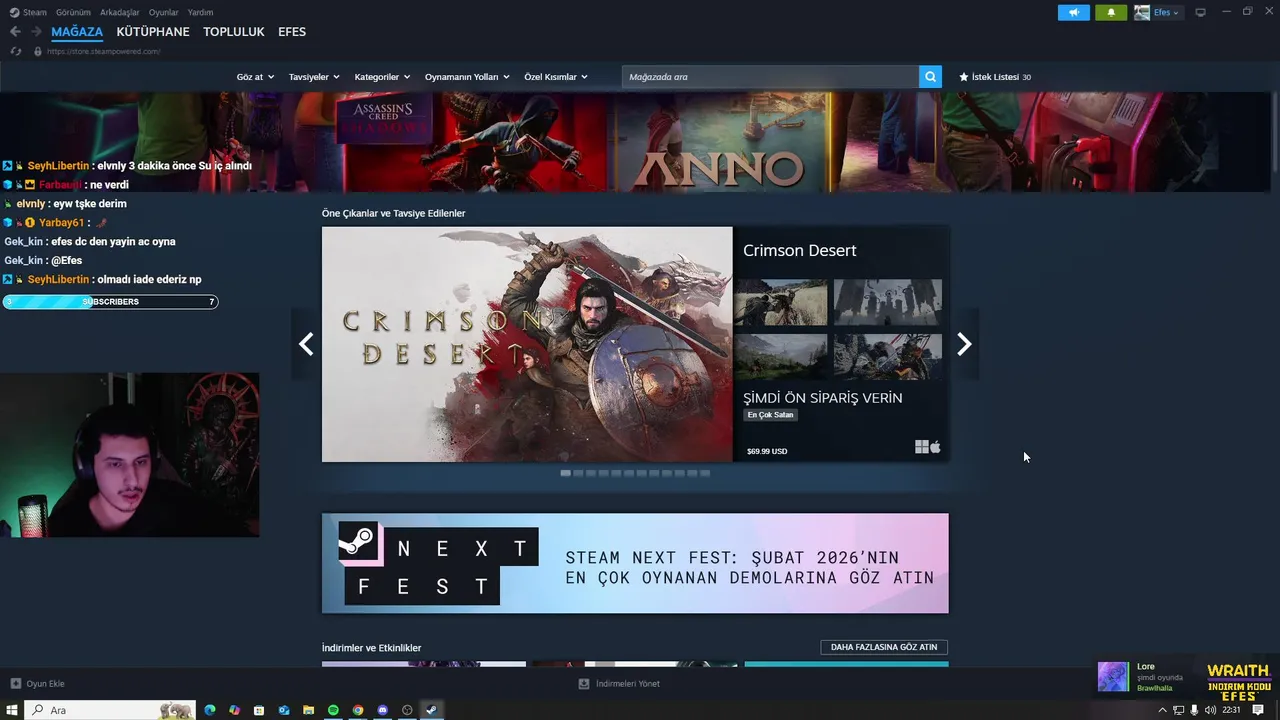This screenshot has height=720, width=1280.
Task: Expand the Oynamanın Yolları dropdown
Action: [x=467, y=77]
